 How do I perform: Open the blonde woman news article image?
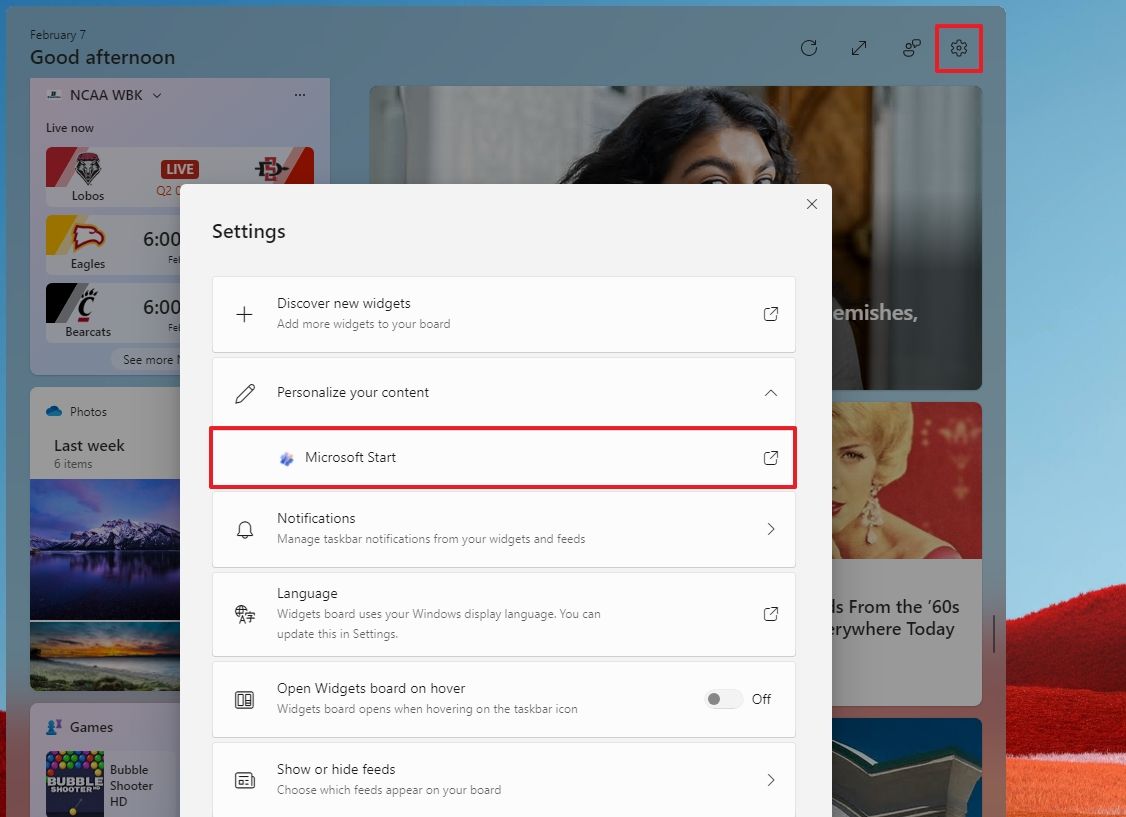point(907,480)
